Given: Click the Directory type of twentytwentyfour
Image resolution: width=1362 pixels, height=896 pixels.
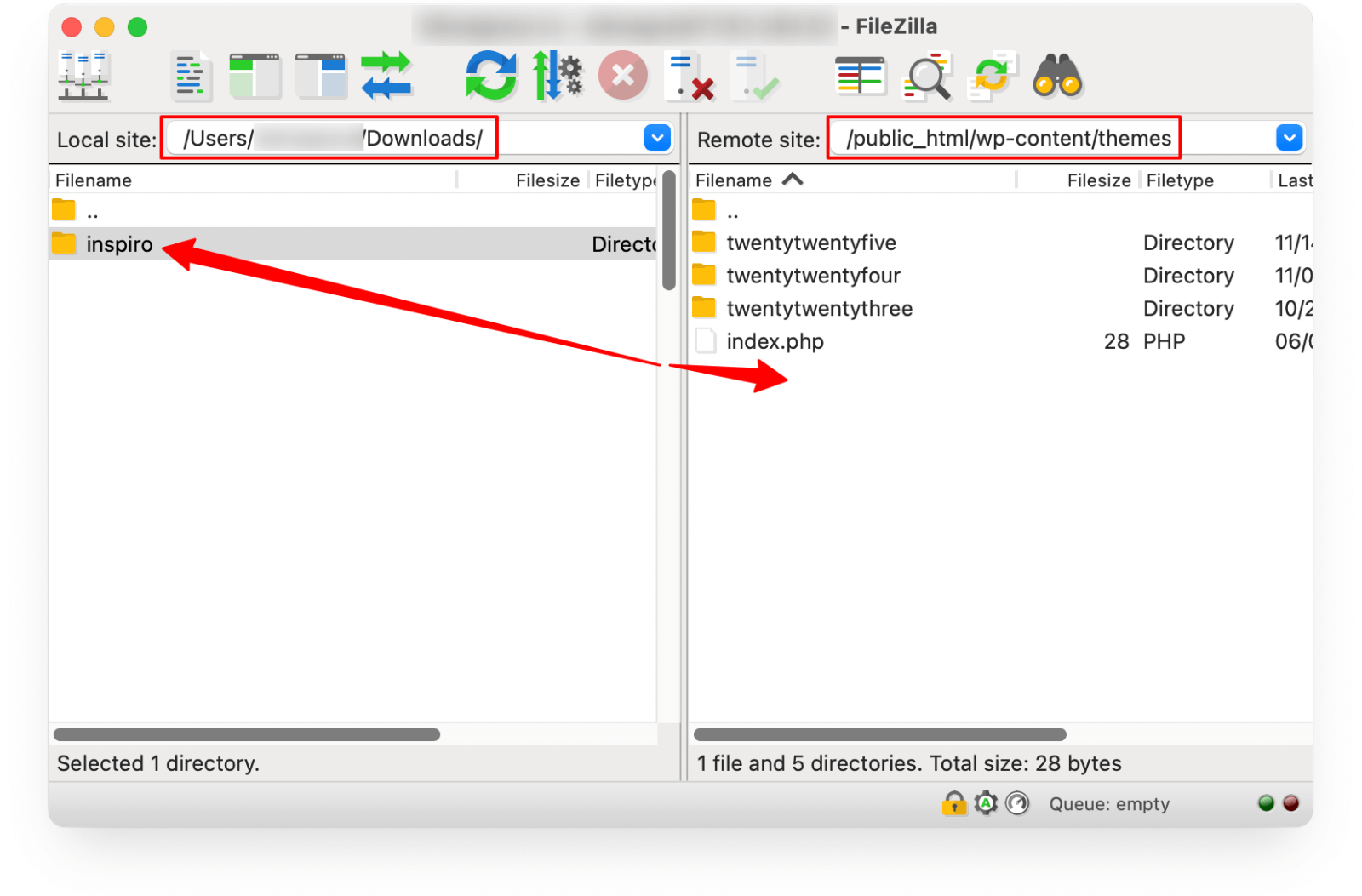Looking at the screenshot, I should (1188, 276).
